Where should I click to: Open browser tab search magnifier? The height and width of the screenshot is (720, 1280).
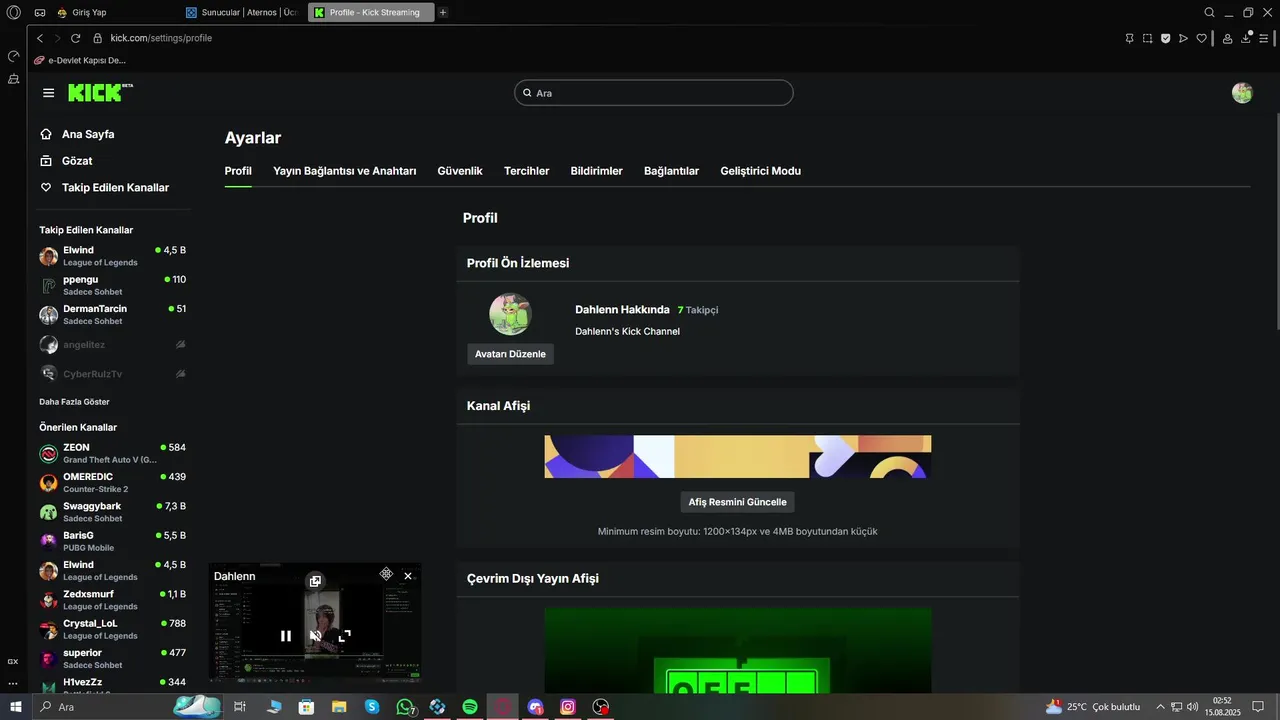click(1209, 13)
